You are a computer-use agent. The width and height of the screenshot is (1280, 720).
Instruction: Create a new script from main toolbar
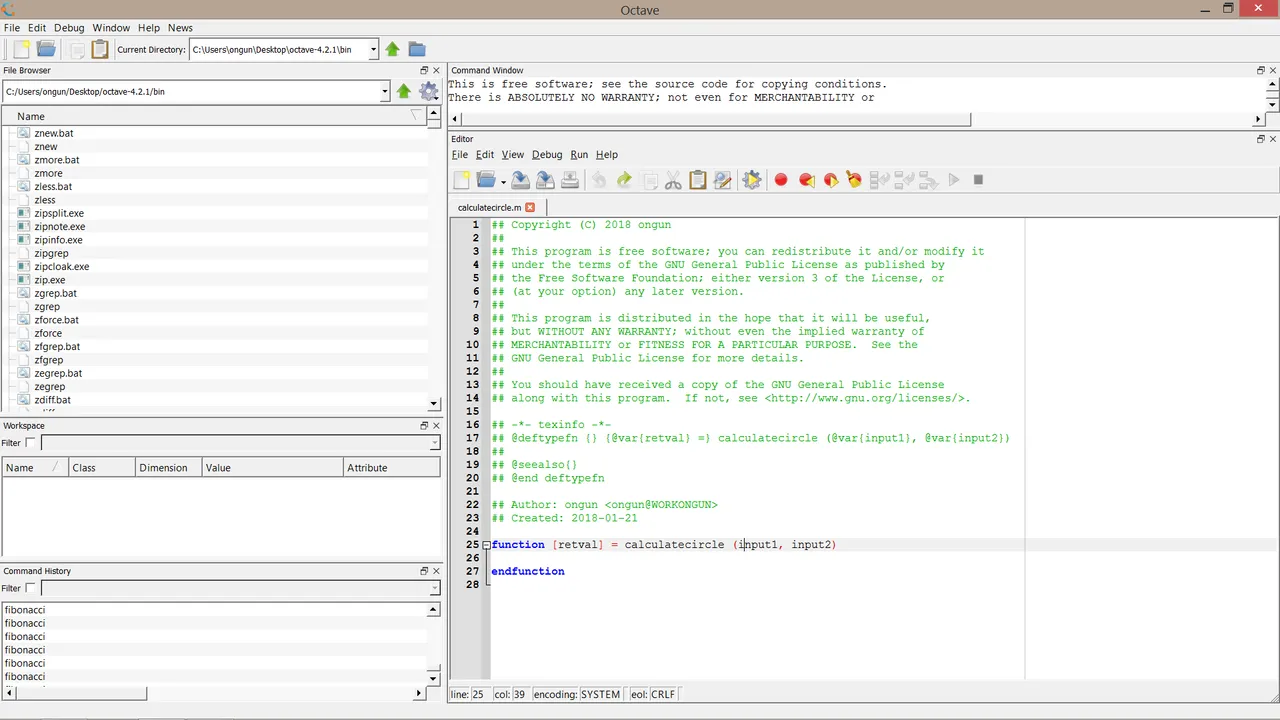pyautogui.click(x=21, y=49)
